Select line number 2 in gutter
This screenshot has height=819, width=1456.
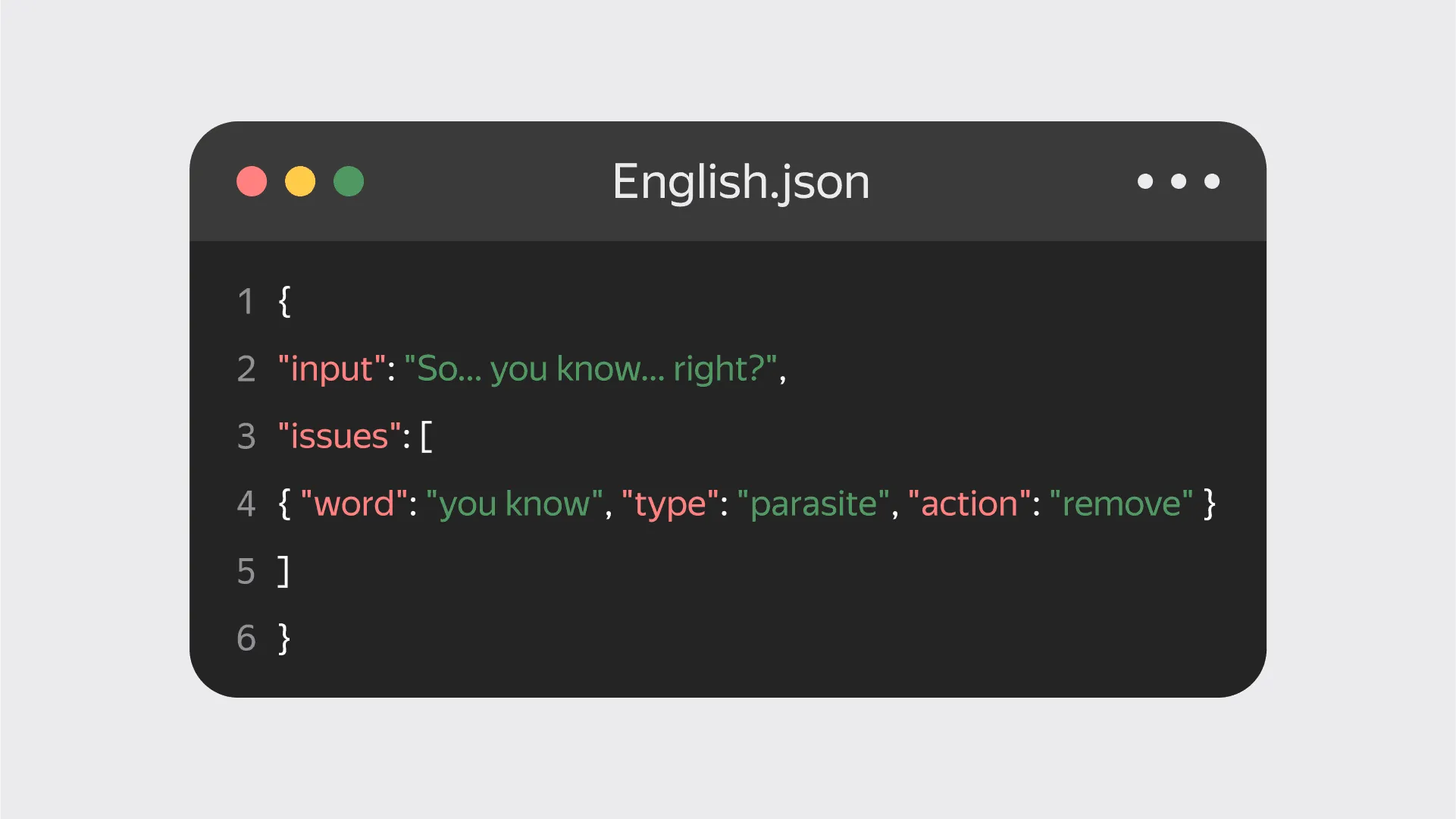click(x=246, y=369)
